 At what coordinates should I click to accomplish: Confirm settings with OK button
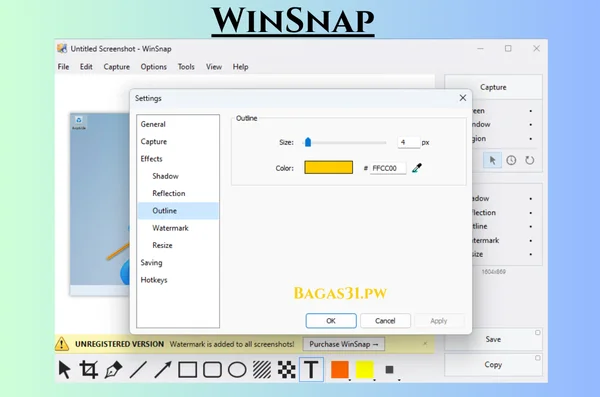[331, 321]
